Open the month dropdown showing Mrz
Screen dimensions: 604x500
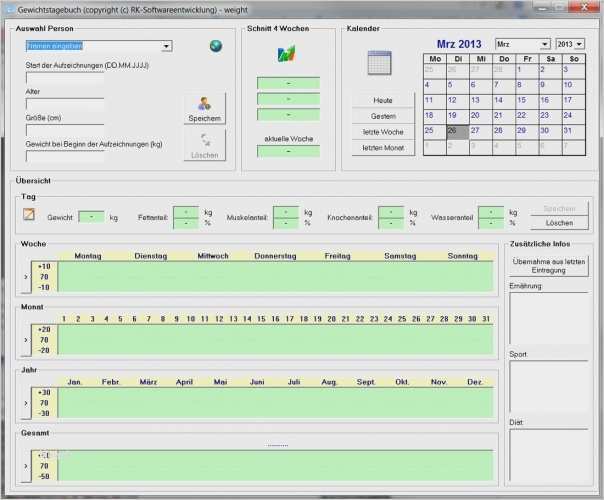[x=544, y=45]
